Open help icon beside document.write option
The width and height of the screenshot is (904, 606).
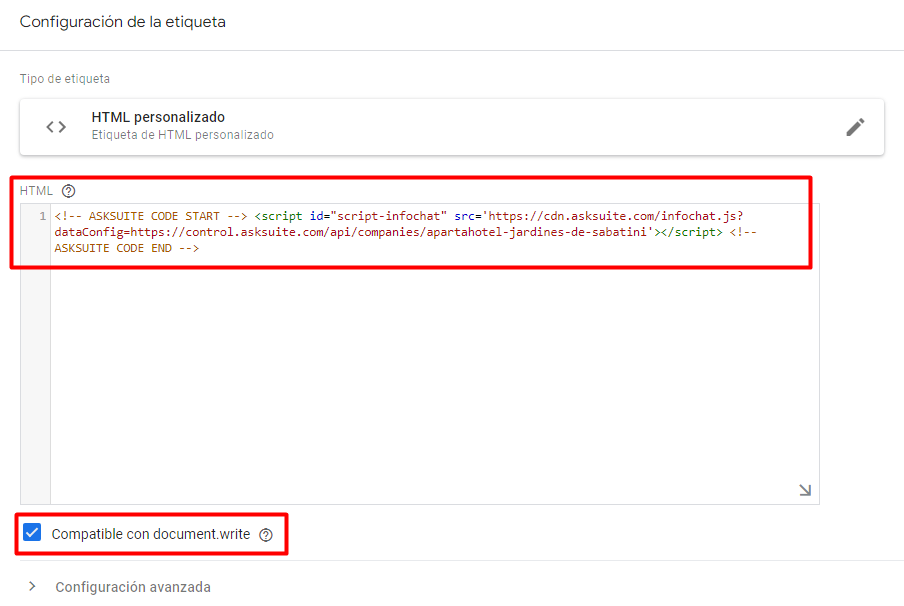pos(266,535)
